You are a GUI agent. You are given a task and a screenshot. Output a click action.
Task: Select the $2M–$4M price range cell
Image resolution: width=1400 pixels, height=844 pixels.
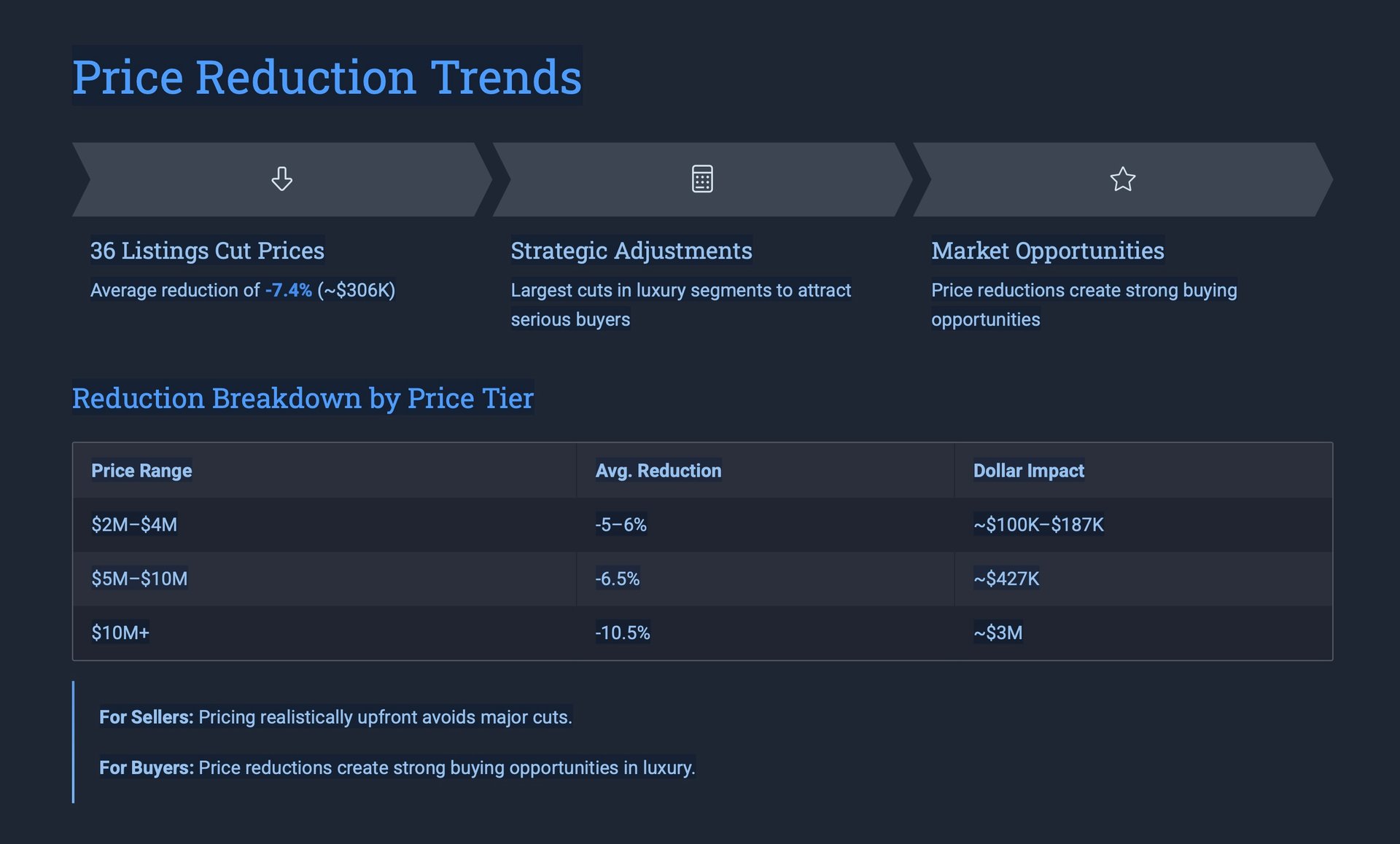134,525
